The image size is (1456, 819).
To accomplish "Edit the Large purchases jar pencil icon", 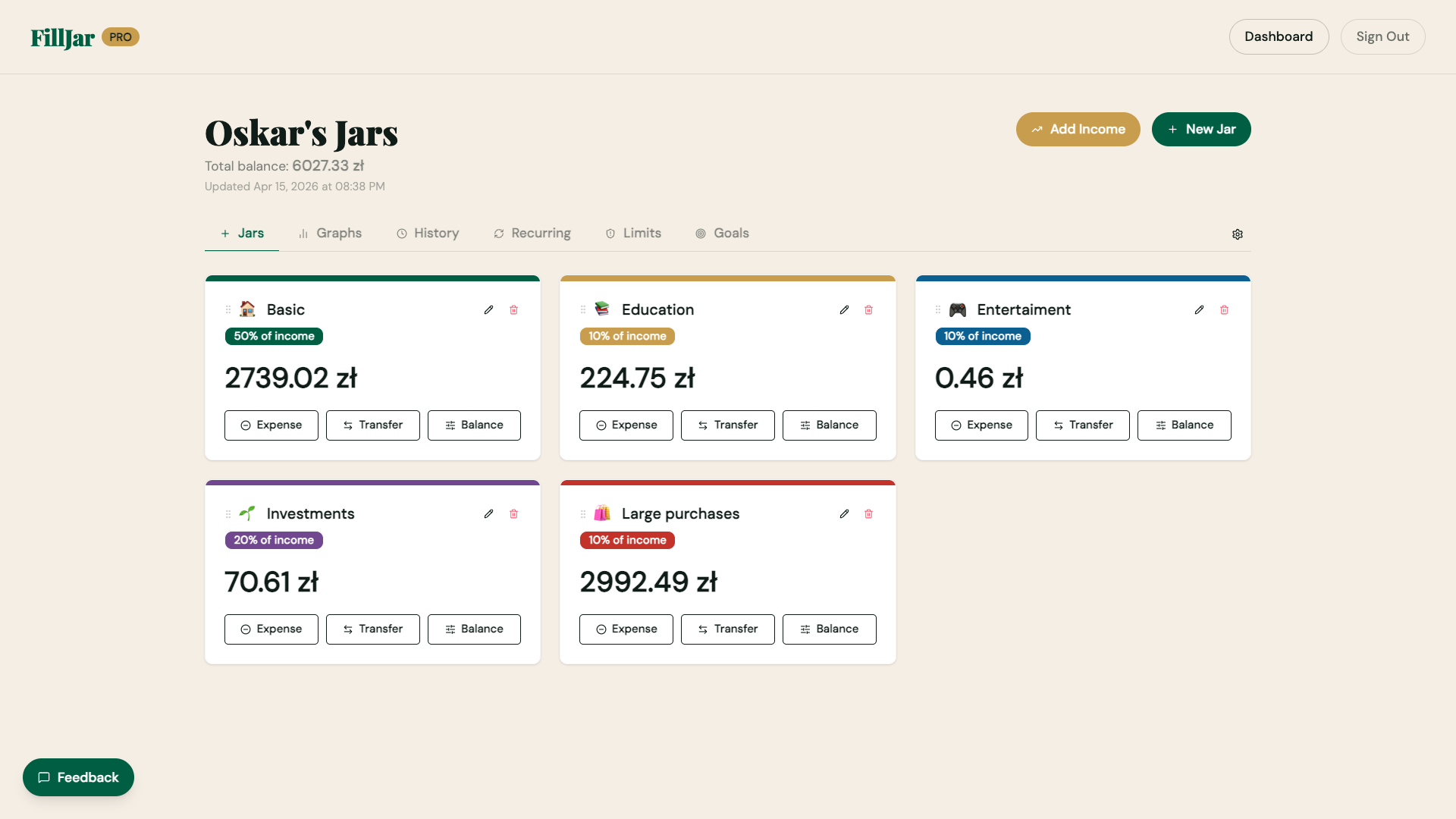I will click(844, 513).
